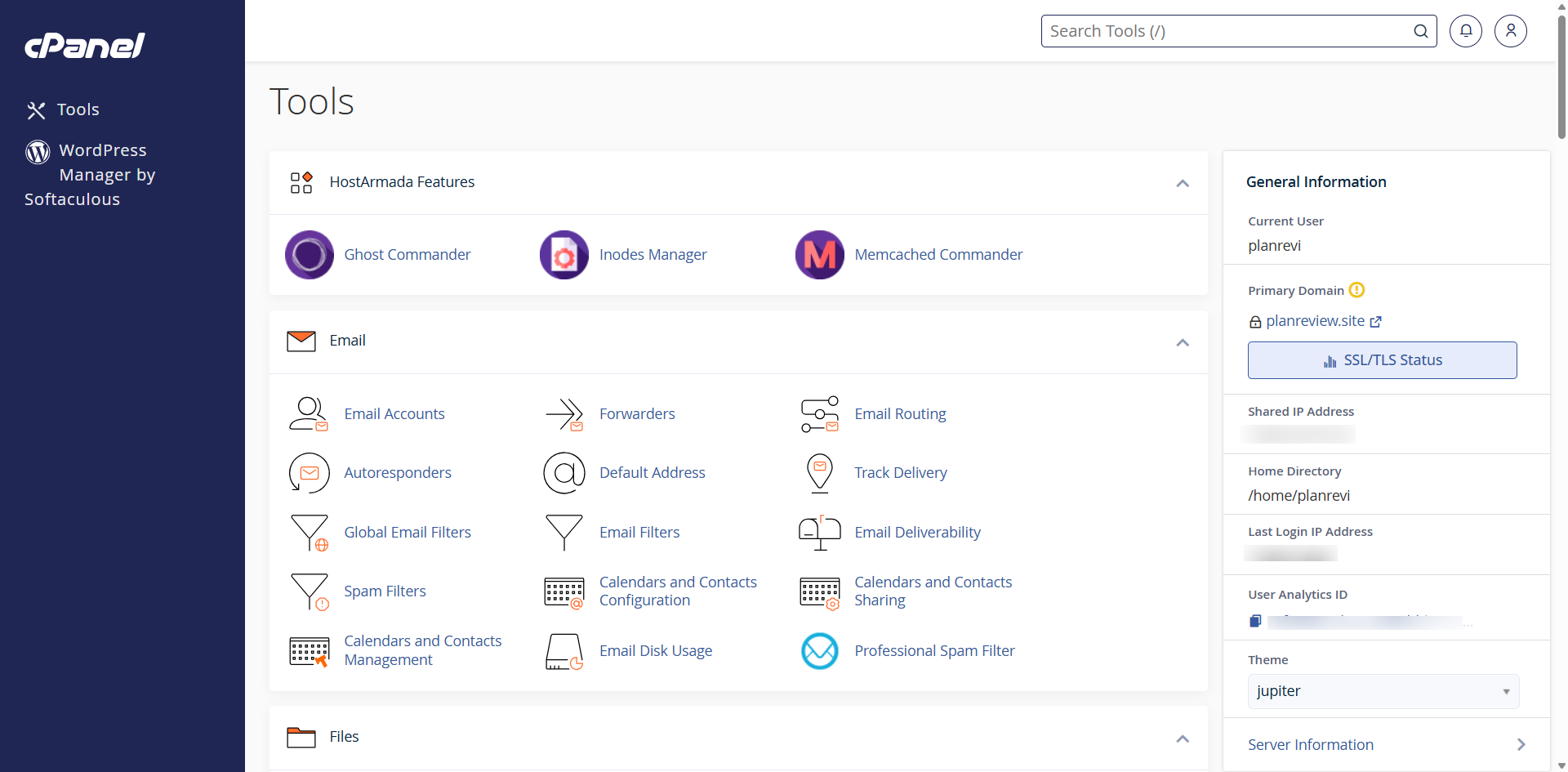The image size is (1568, 772).
Task: Click the planrevi current user text
Action: [1274, 246]
